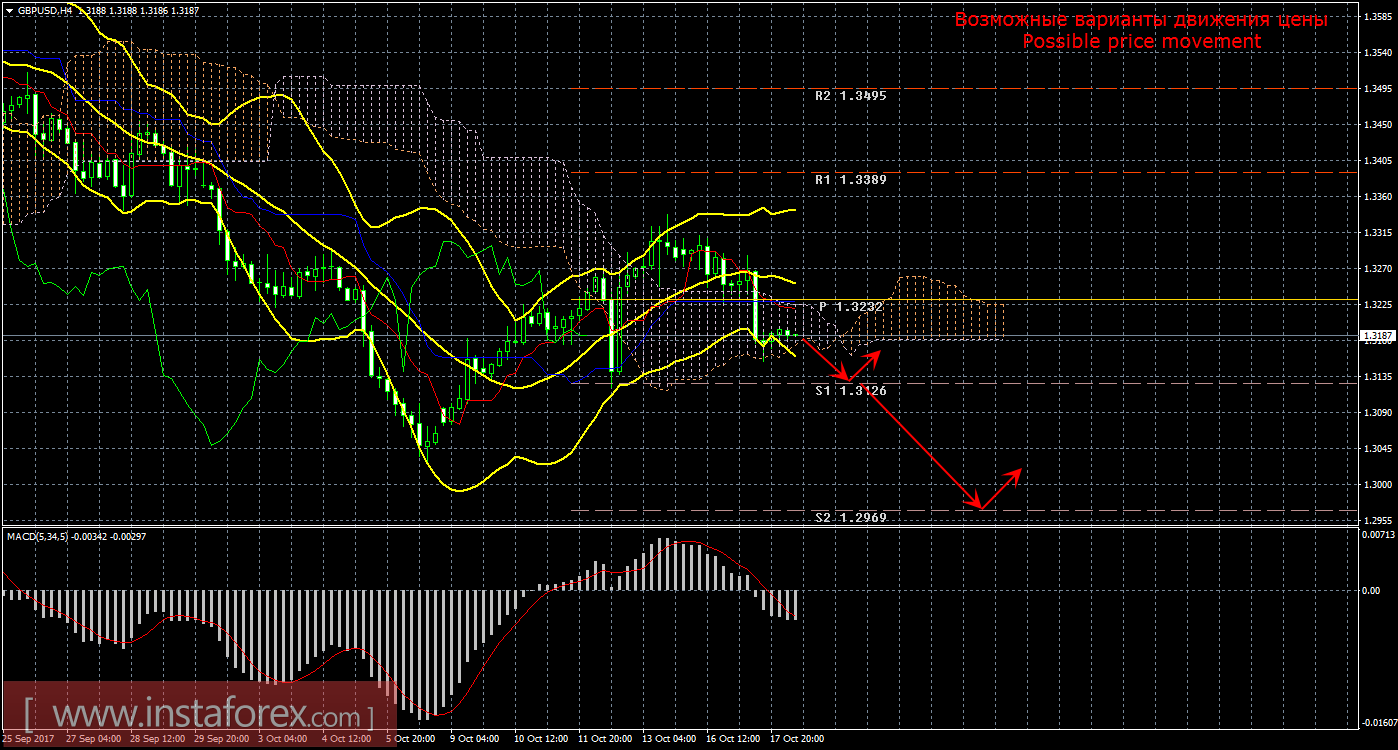Click the P 1.3232 pivot label
1398x750 pixels.
click(851, 307)
